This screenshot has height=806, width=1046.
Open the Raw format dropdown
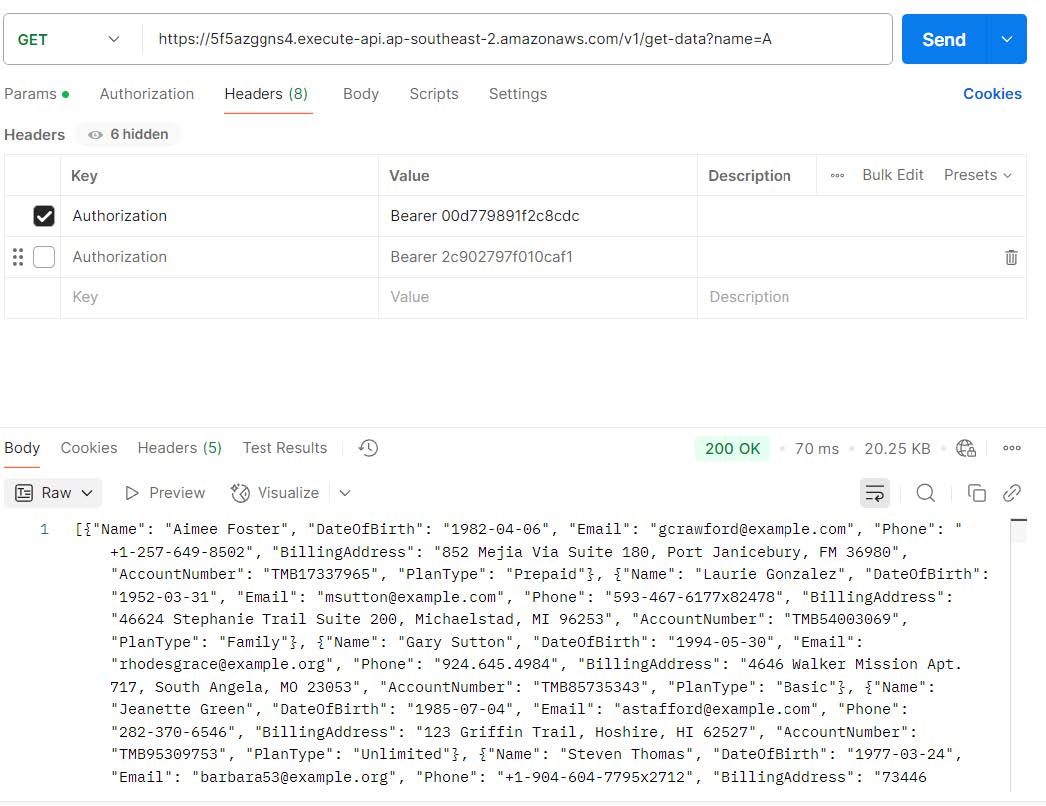(x=56, y=493)
